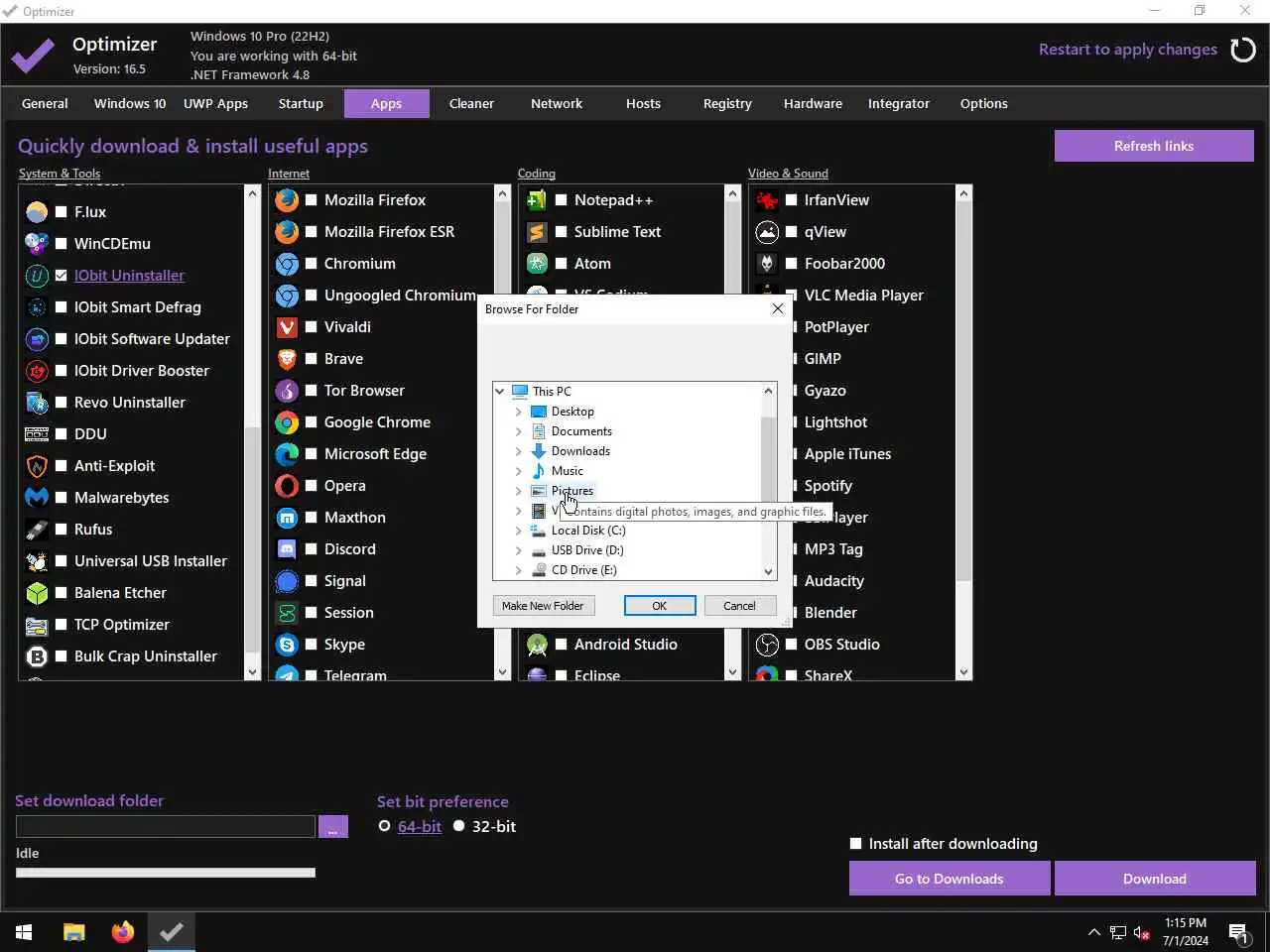The height and width of the screenshot is (952, 1270).
Task: Click the Google Chrome icon
Action: pyautogui.click(x=287, y=422)
